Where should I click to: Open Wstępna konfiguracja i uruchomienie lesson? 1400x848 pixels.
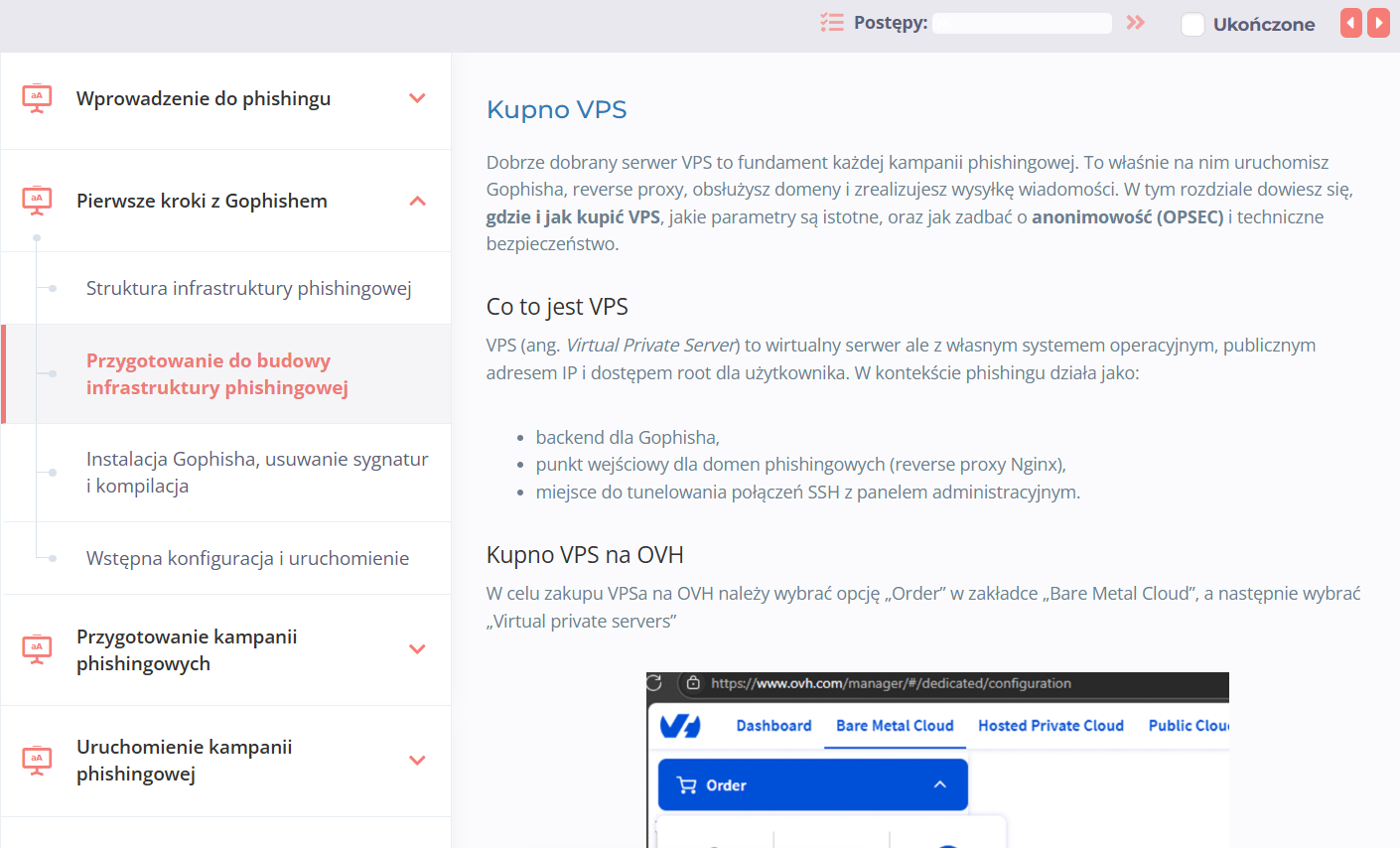coord(247,558)
